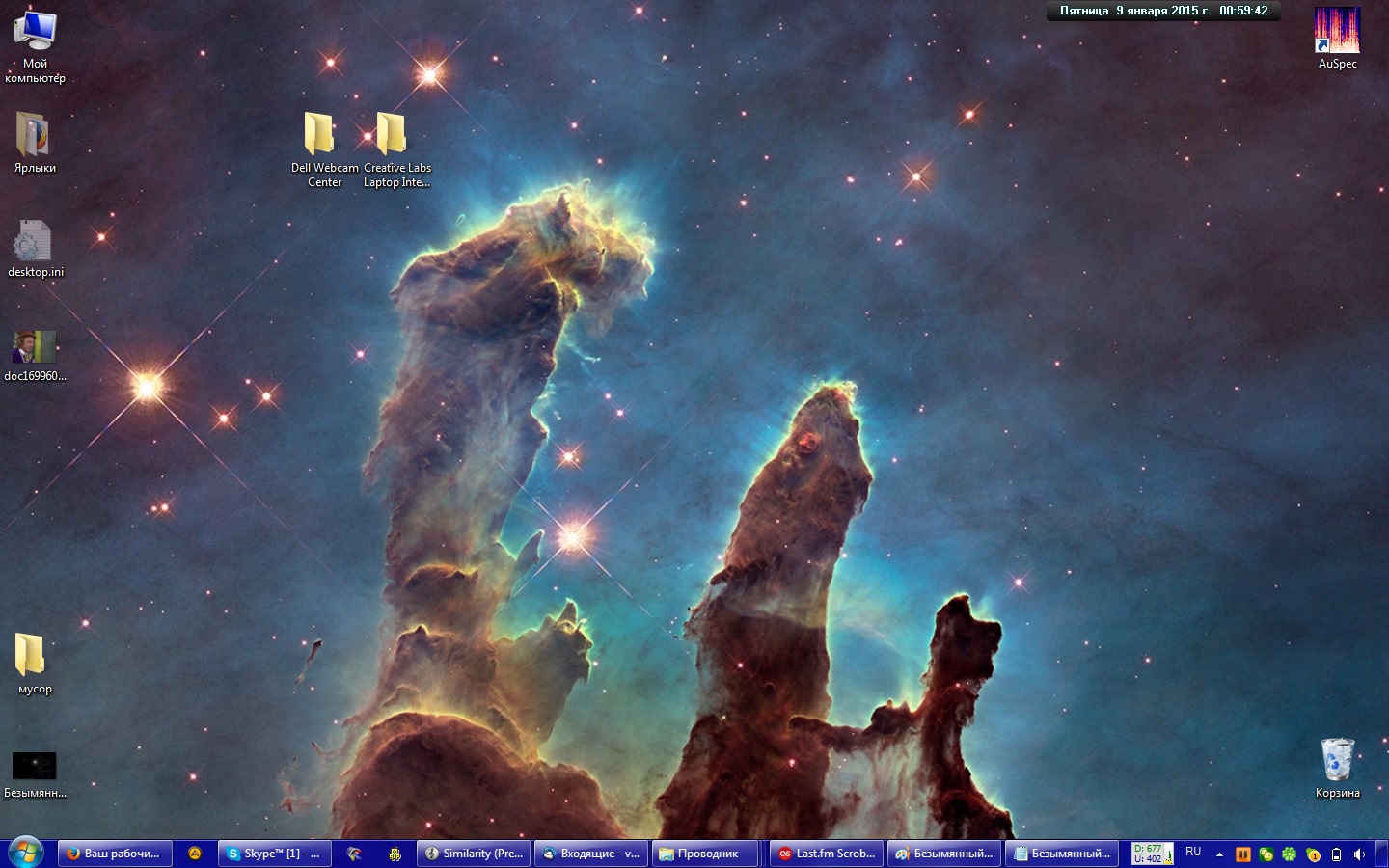Click the green flower ICQ tray icon
The image size is (1389, 868).
[x=1289, y=854]
